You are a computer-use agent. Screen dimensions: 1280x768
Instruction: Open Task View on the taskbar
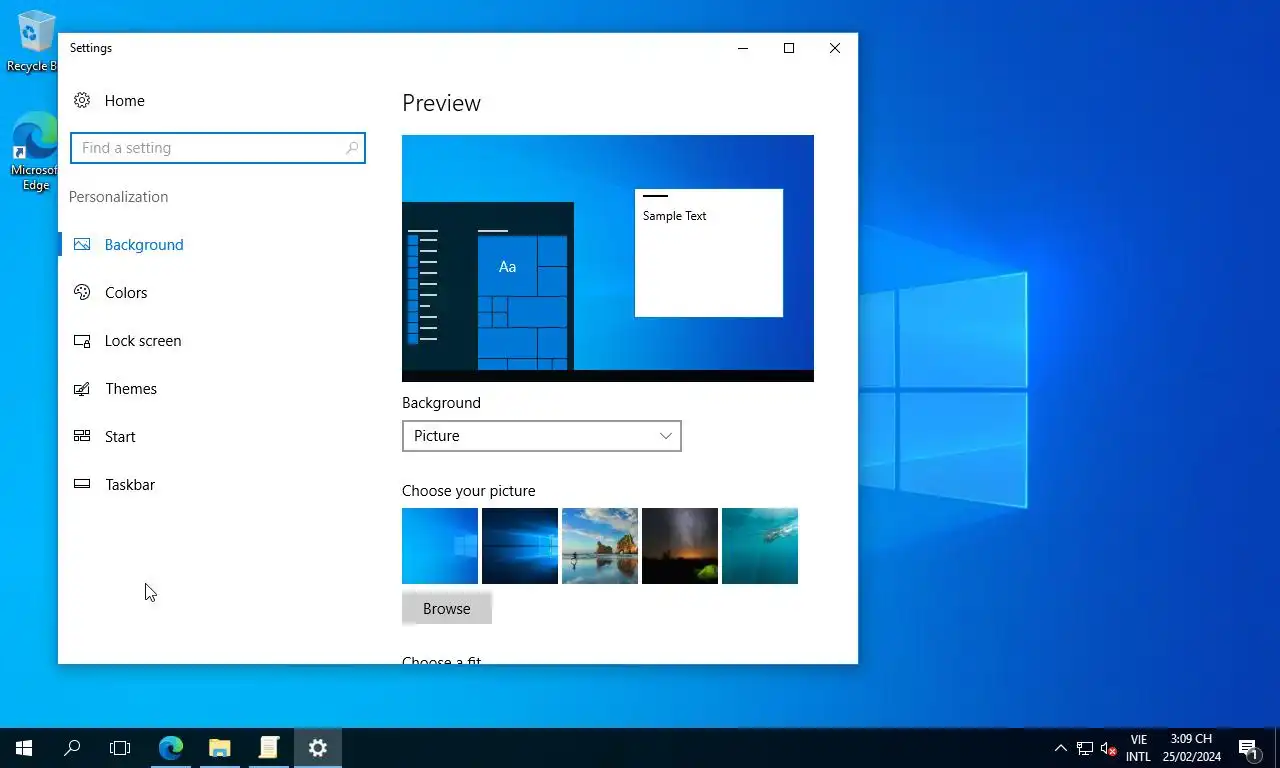pos(120,748)
